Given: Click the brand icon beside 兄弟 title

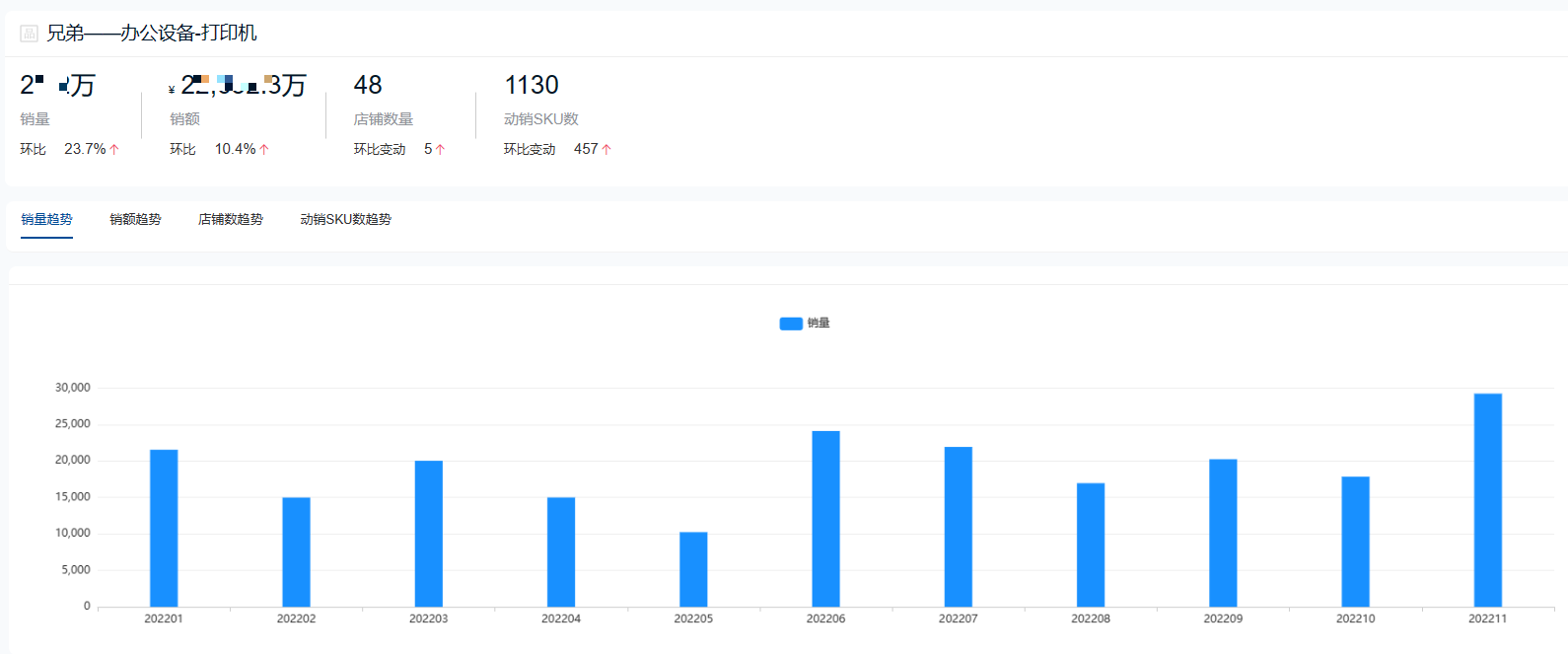Looking at the screenshot, I should pyautogui.click(x=29, y=34).
